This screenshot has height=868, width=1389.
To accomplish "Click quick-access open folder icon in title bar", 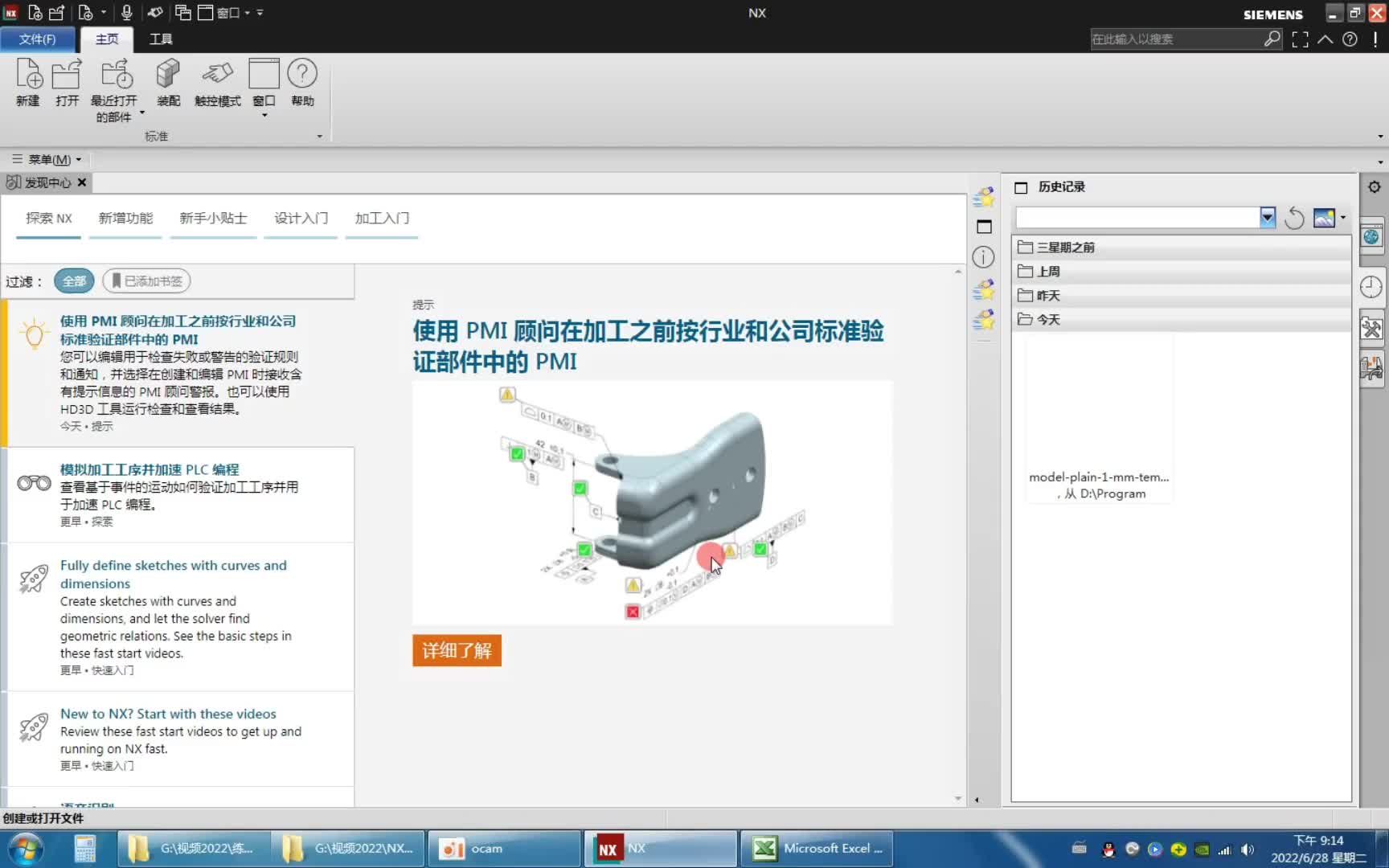I will pyautogui.click(x=56, y=13).
